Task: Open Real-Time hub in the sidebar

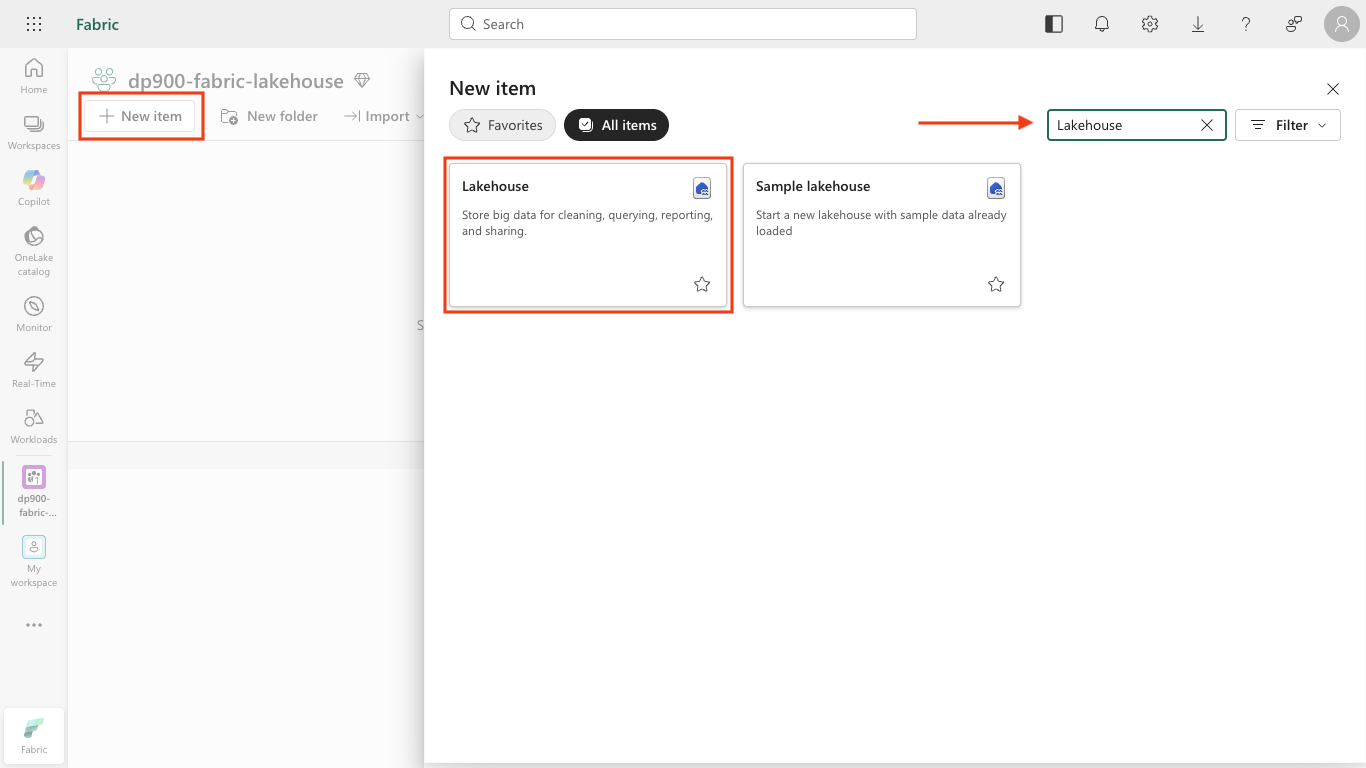Action: pos(34,369)
